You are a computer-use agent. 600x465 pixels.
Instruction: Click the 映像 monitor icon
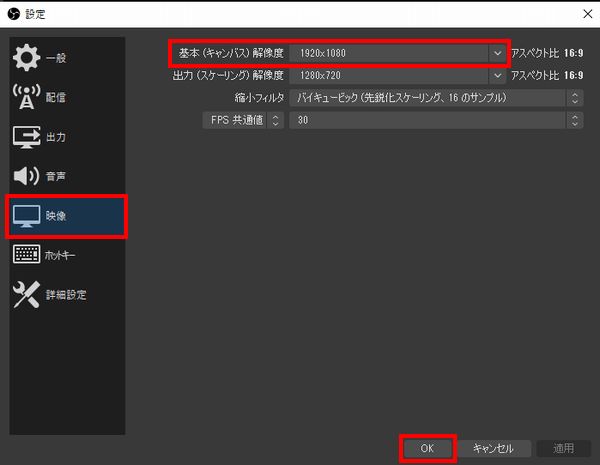(26, 216)
